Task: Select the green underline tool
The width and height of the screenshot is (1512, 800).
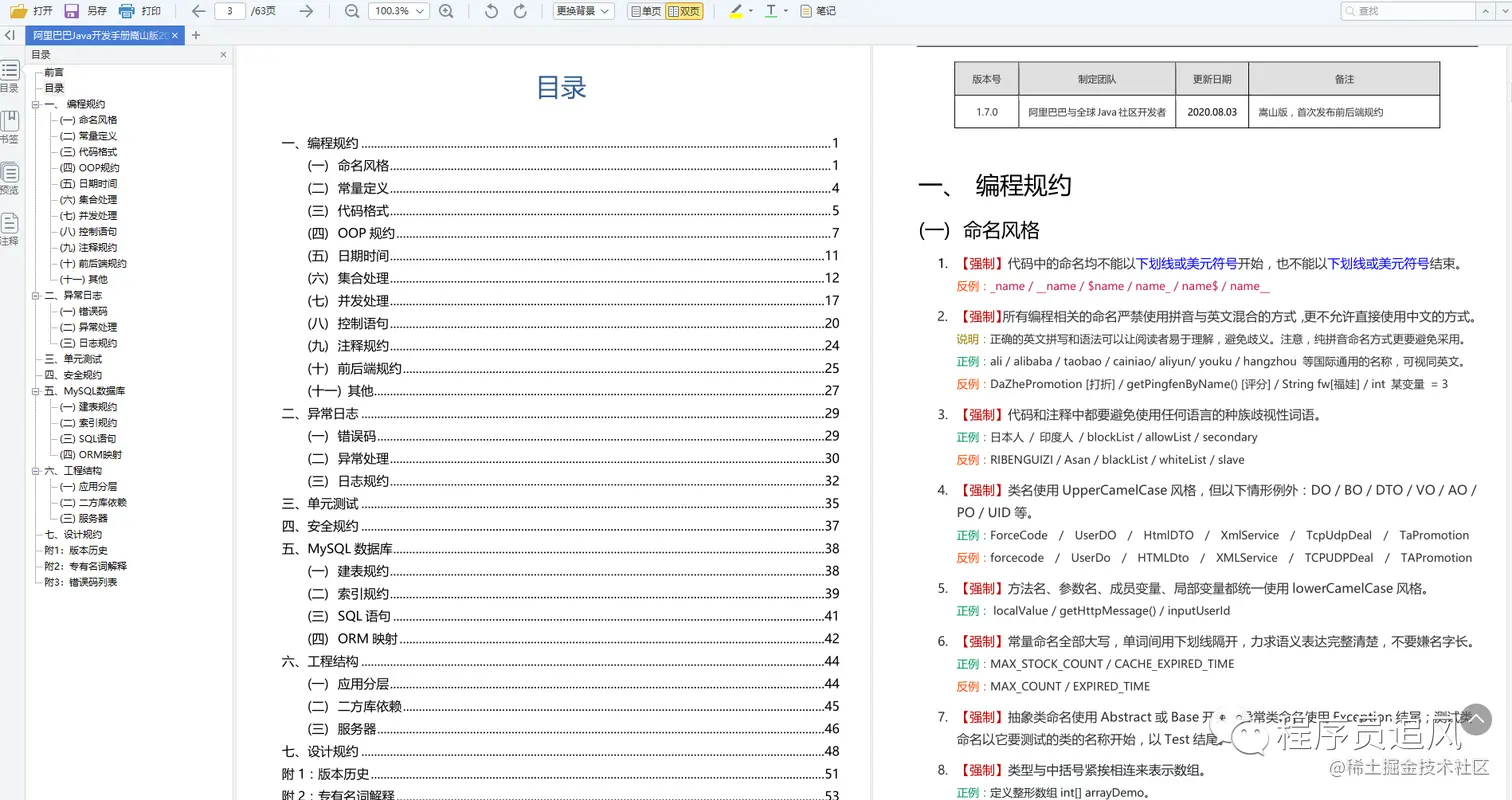Action: pyautogui.click(x=771, y=11)
